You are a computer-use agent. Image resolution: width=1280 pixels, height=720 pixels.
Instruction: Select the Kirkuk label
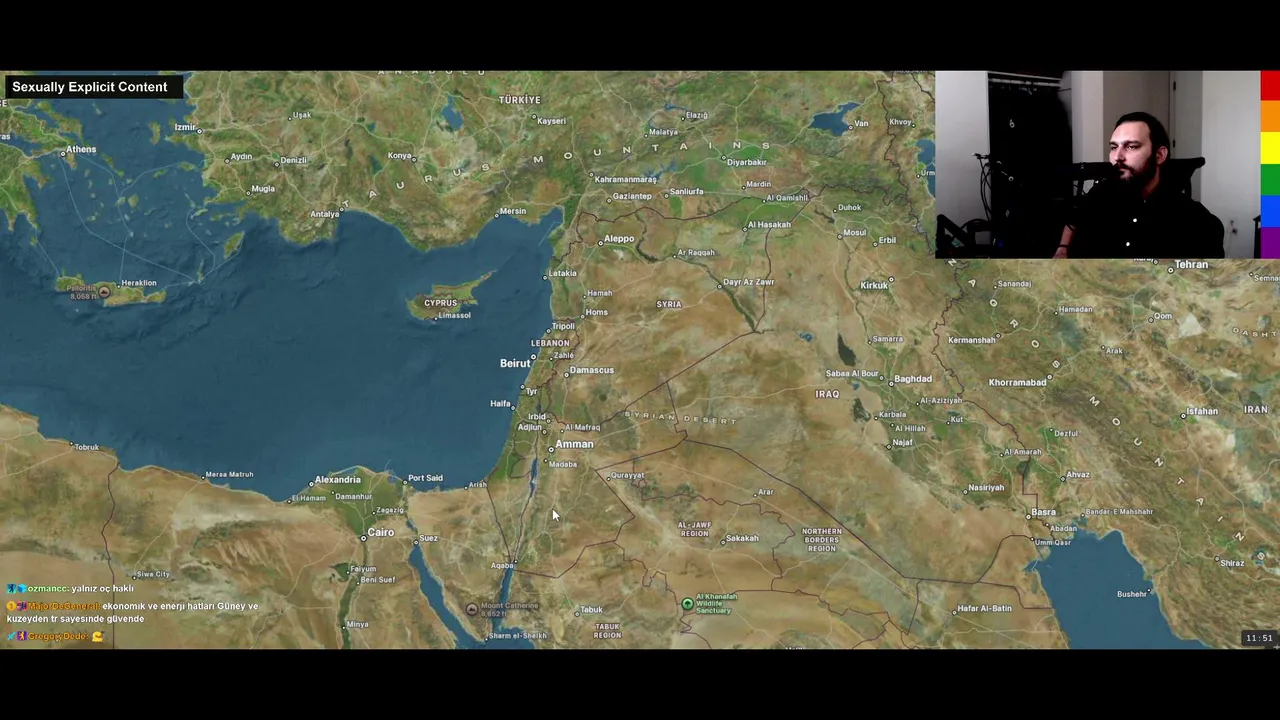coord(874,286)
